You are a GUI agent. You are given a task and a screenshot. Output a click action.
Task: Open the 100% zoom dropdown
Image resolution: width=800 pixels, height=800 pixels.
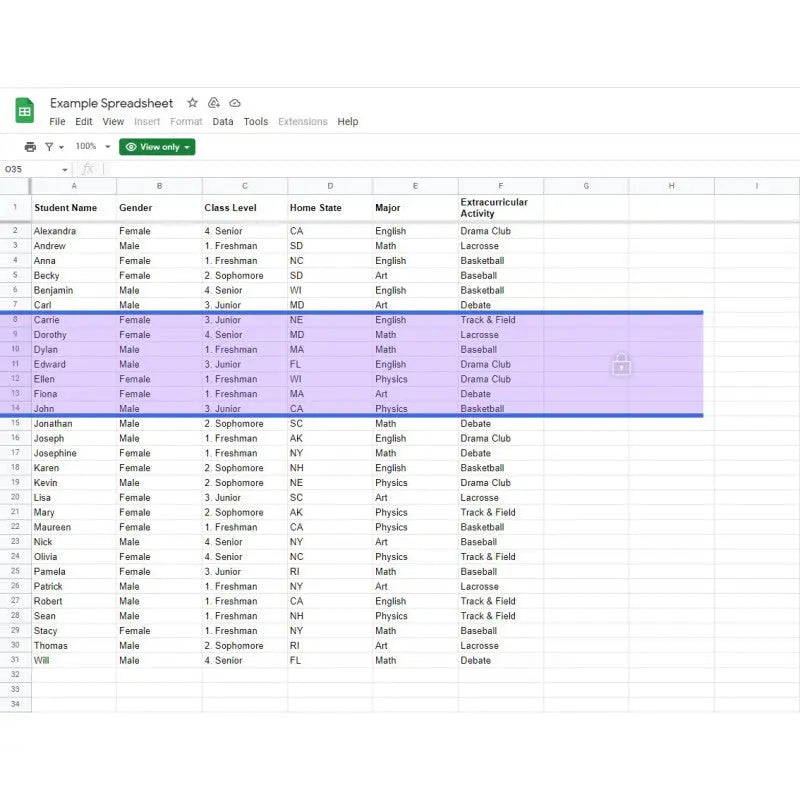click(93, 147)
